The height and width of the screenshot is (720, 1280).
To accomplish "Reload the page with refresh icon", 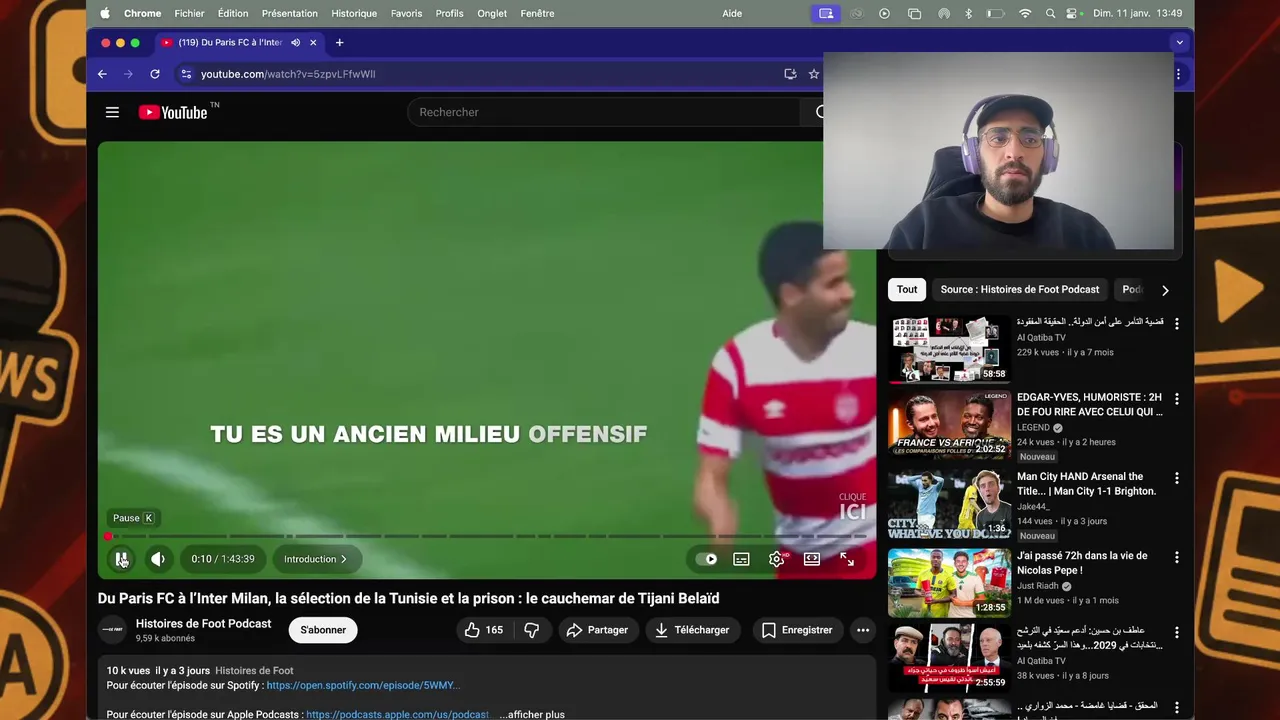I will (x=155, y=74).
